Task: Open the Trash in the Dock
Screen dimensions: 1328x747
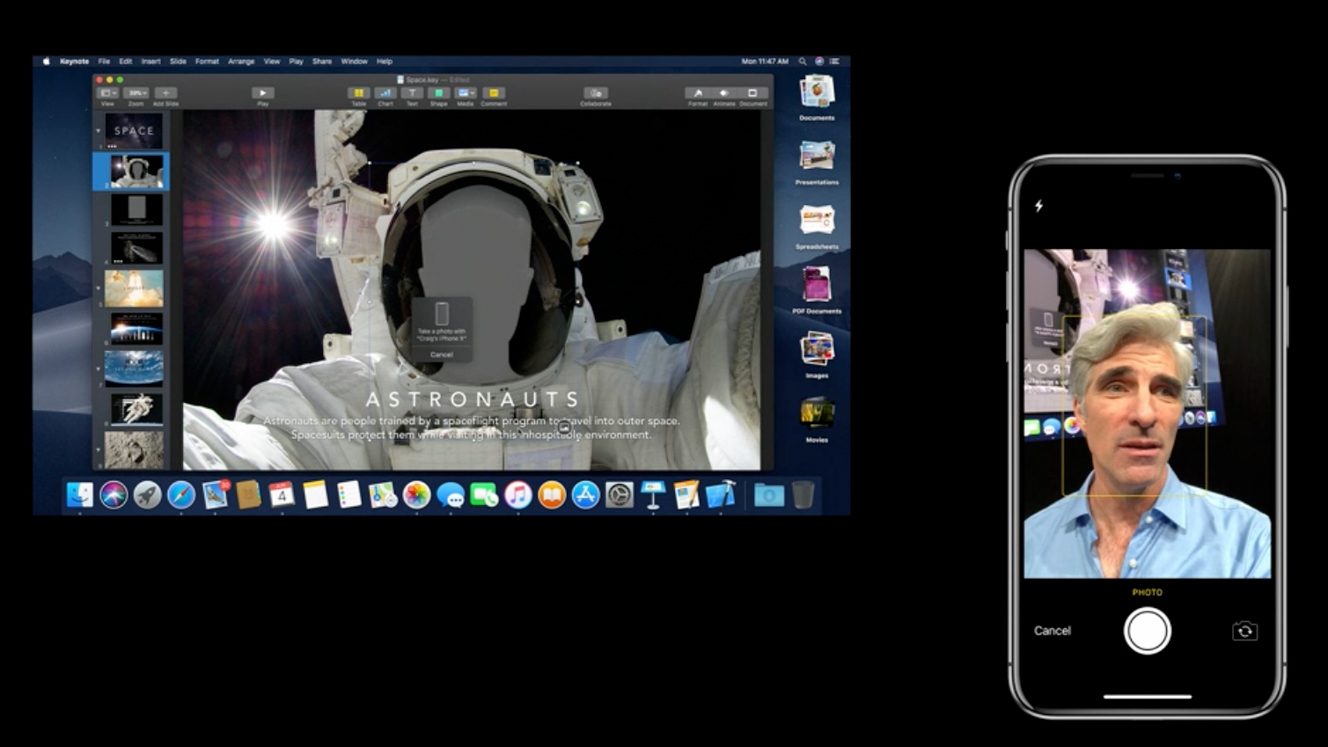Action: pos(803,494)
